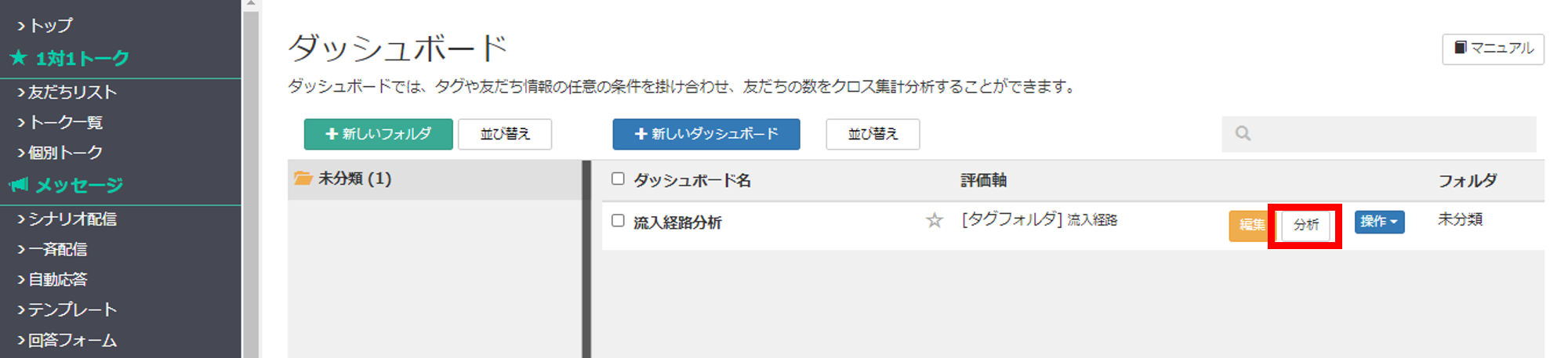Click the orange 編集 button
Image resolution: width=1568 pixels, height=358 pixels.
tap(1250, 226)
